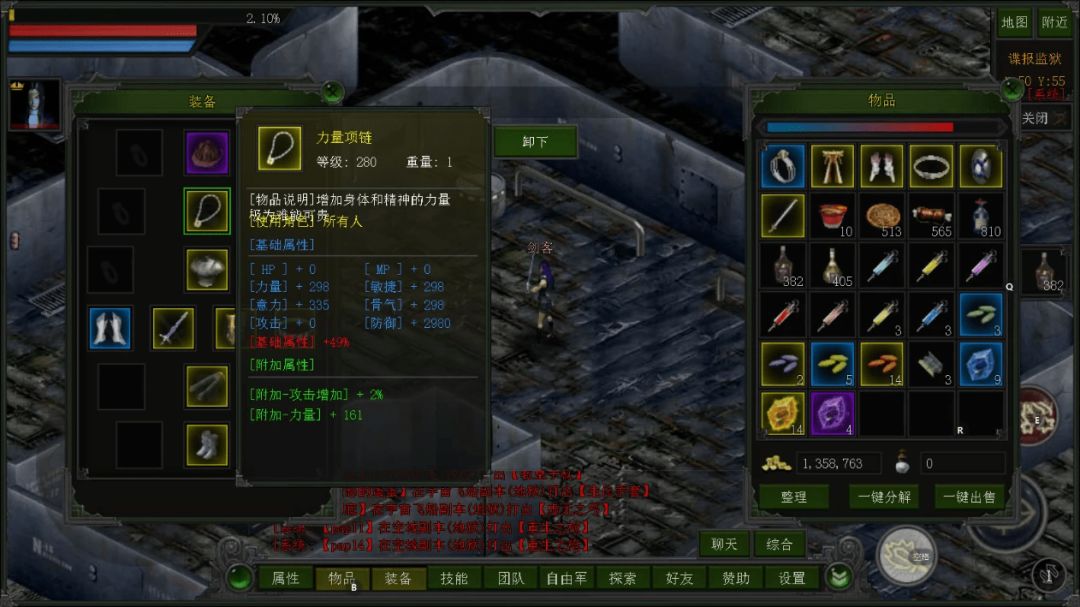Click the blue crystal item with count 9

point(981,364)
